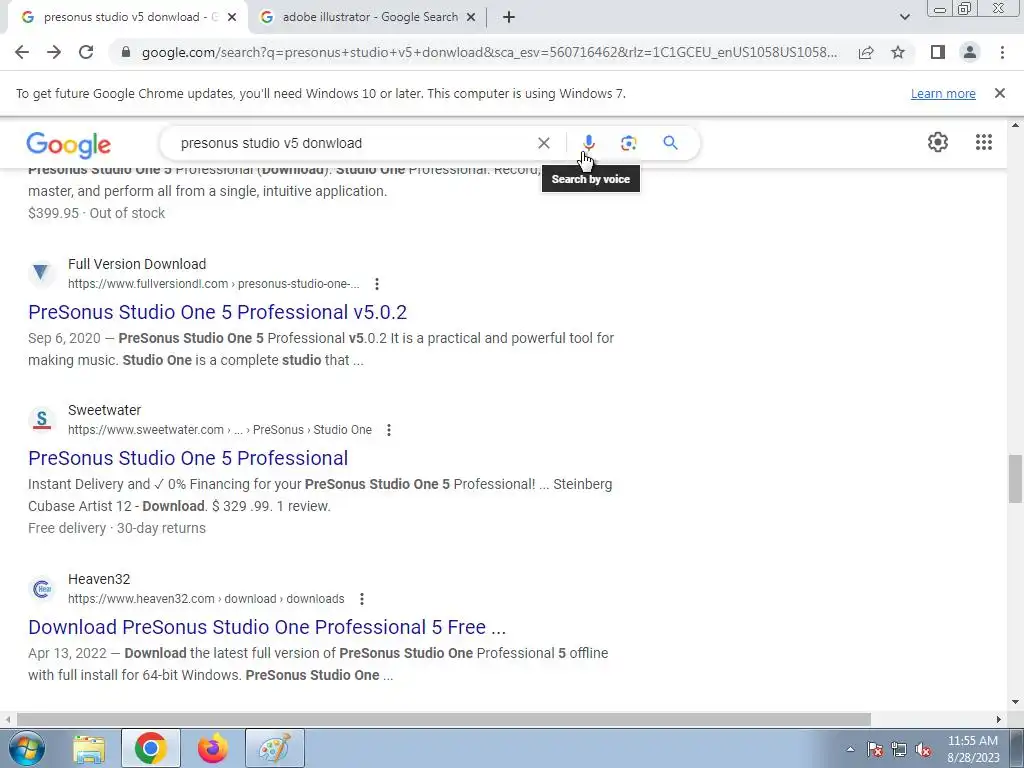The image size is (1024, 768).
Task: Show hidden system tray icons
Action: click(x=850, y=749)
